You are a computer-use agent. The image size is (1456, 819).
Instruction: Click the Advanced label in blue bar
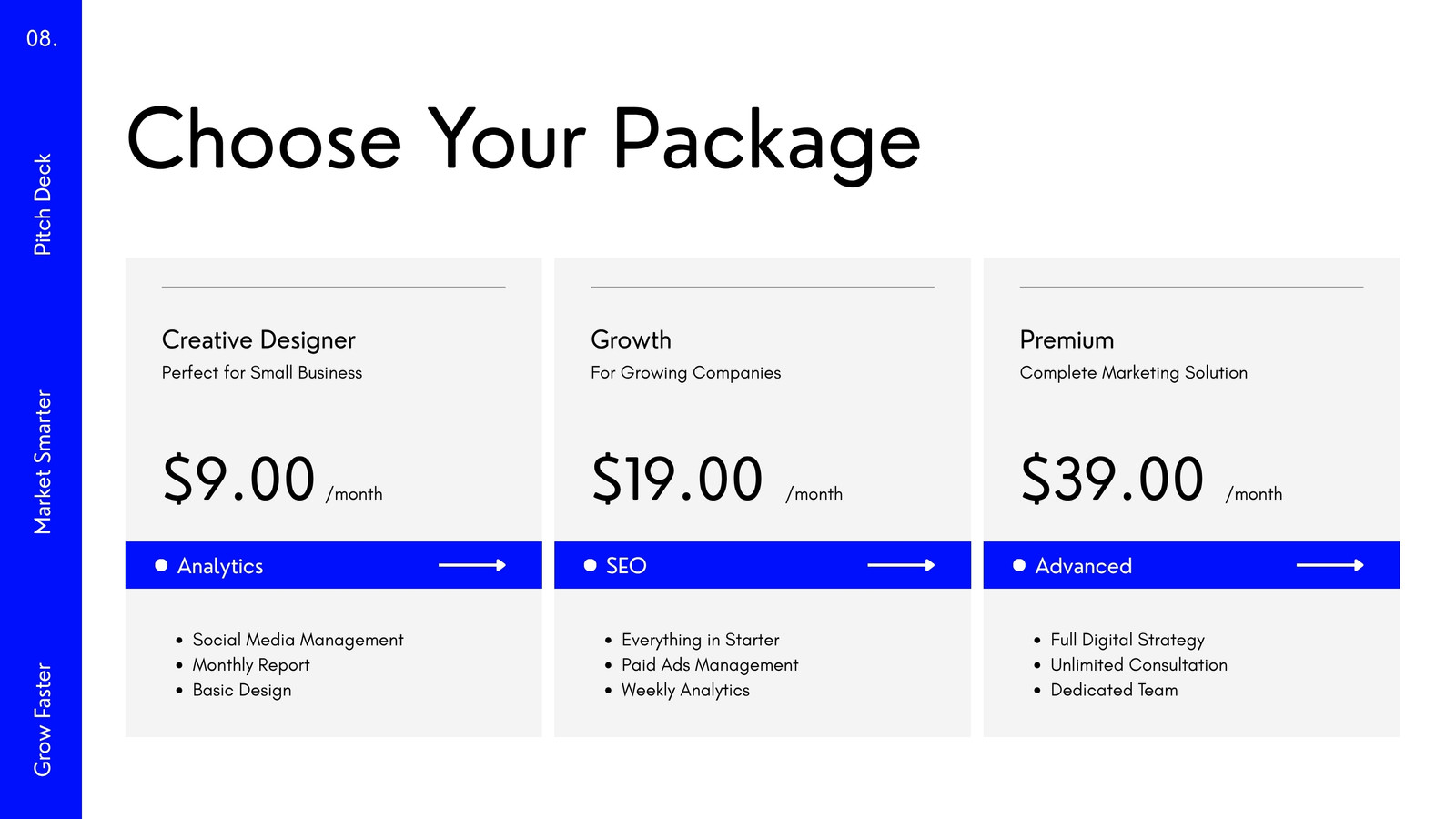[1084, 566]
